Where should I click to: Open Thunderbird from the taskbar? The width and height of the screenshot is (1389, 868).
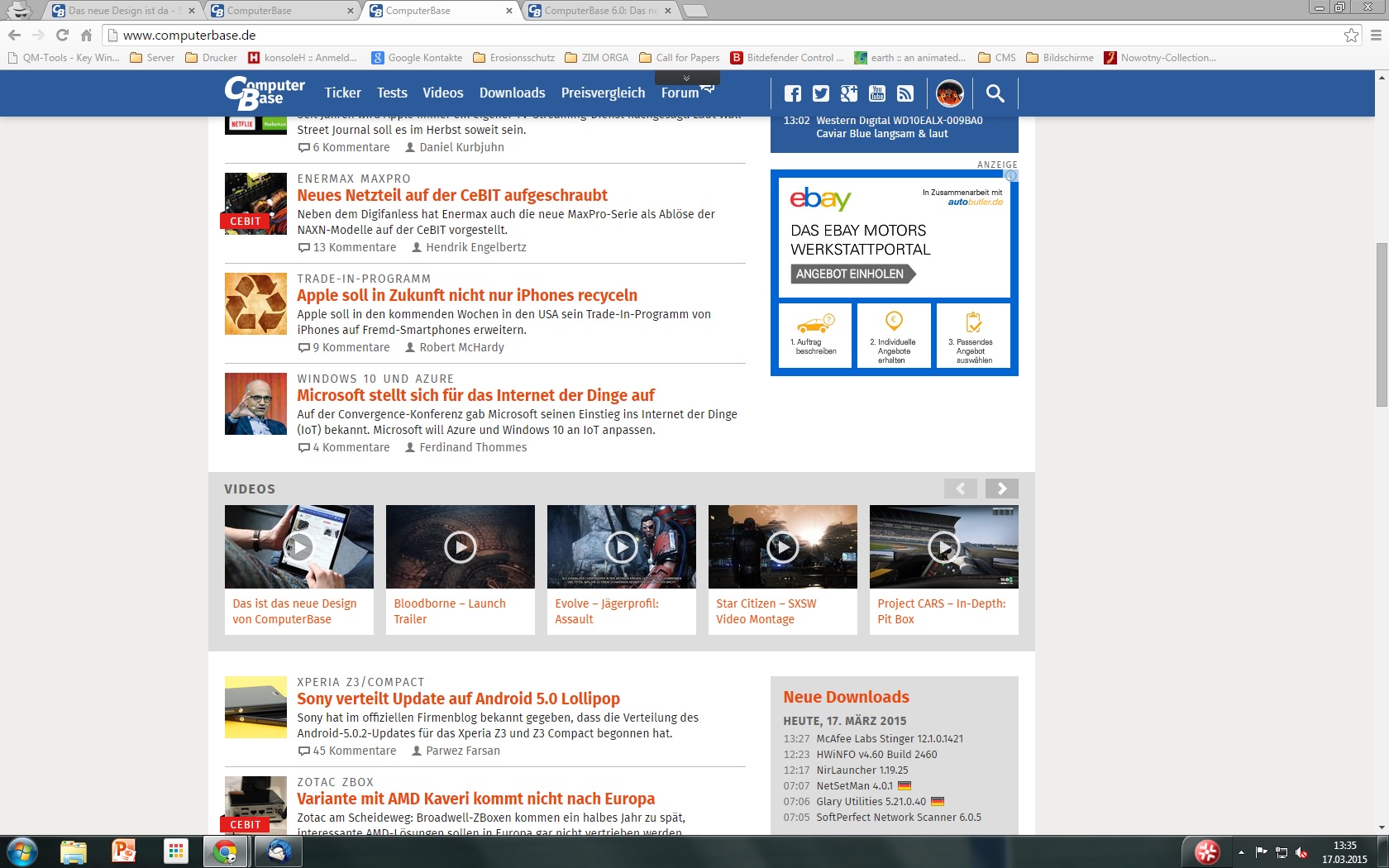coord(279,851)
